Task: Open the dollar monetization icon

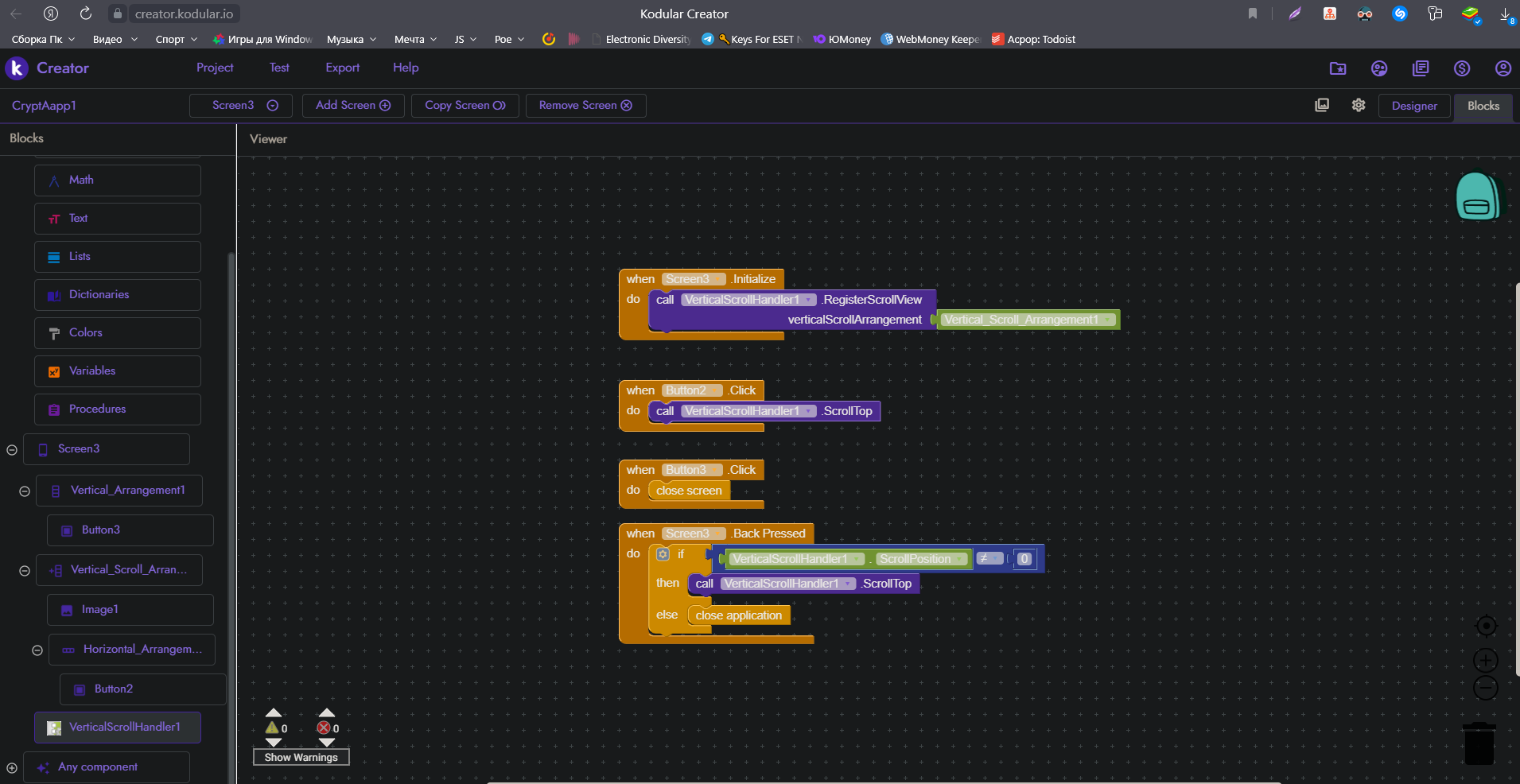Action: (1461, 68)
